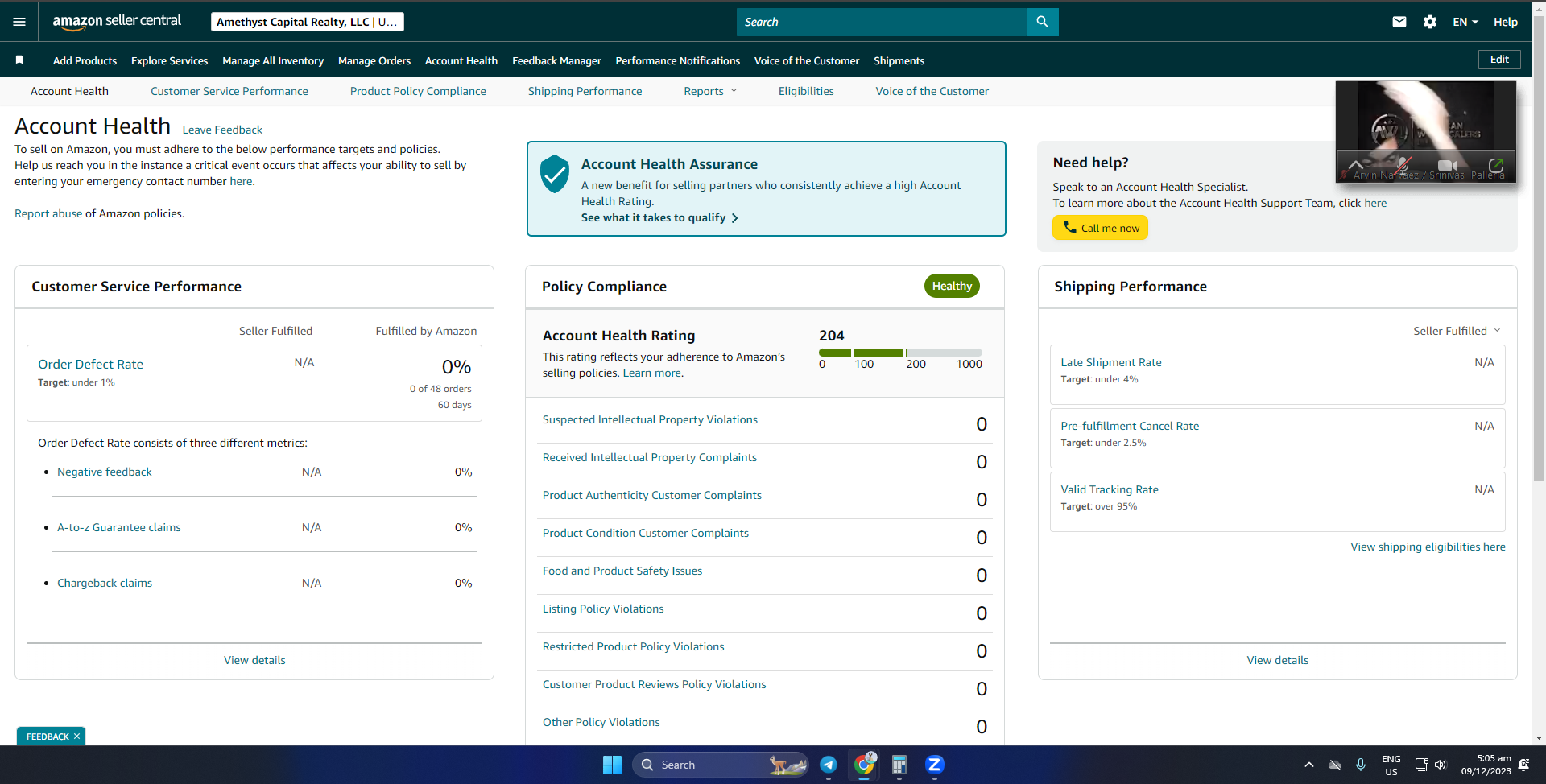Open Manage All Inventory
This screenshot has width=1546, height=784.
tap(273, 60)
